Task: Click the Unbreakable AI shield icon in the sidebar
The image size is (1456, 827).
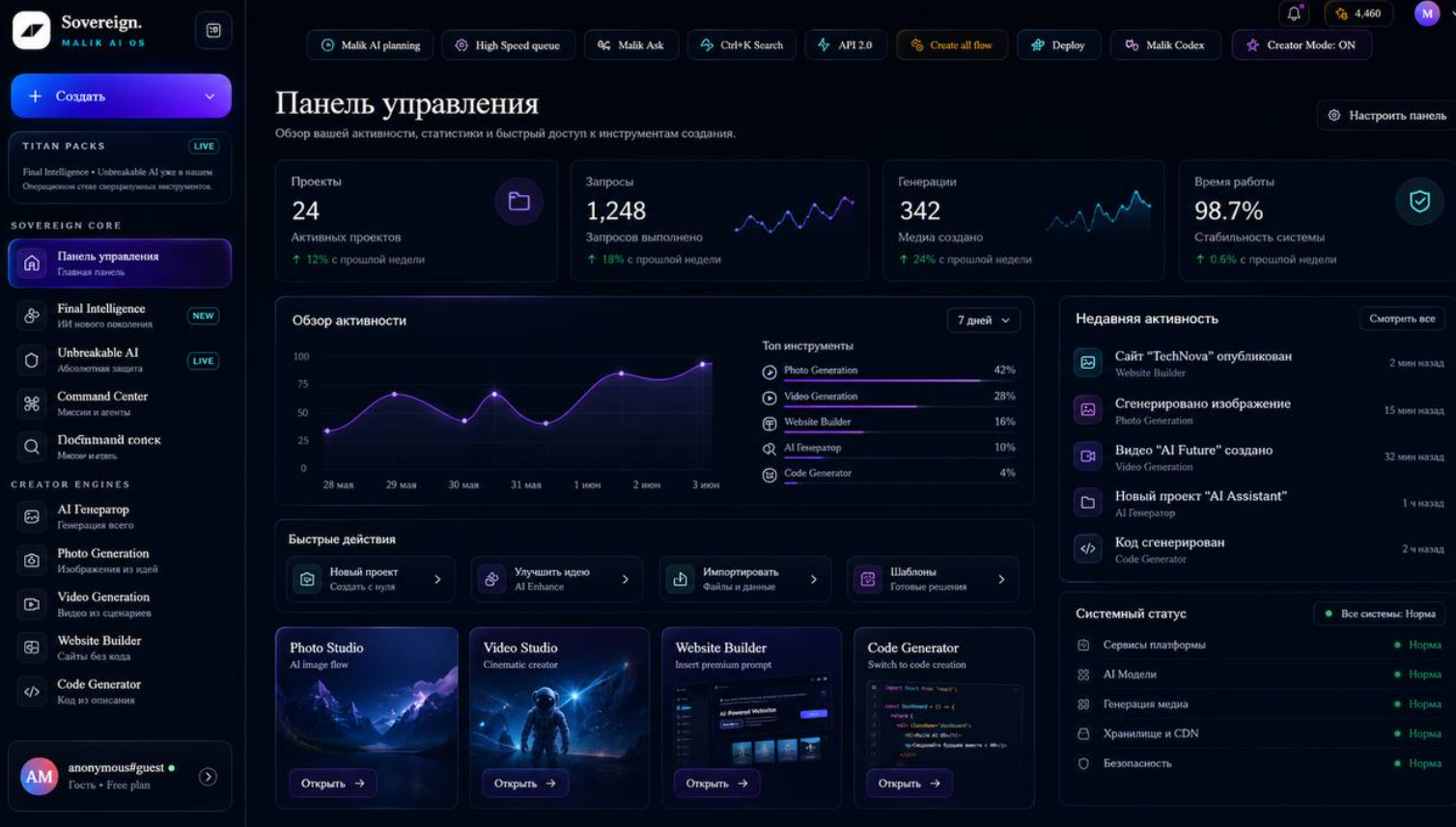Action: point(32,360)
